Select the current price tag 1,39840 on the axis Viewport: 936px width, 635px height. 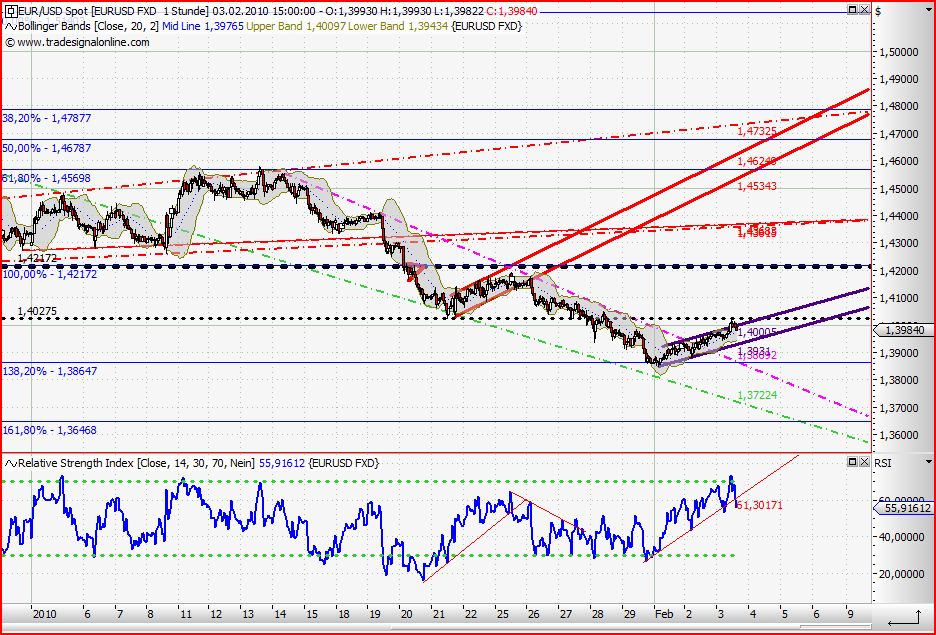(905, 328)
